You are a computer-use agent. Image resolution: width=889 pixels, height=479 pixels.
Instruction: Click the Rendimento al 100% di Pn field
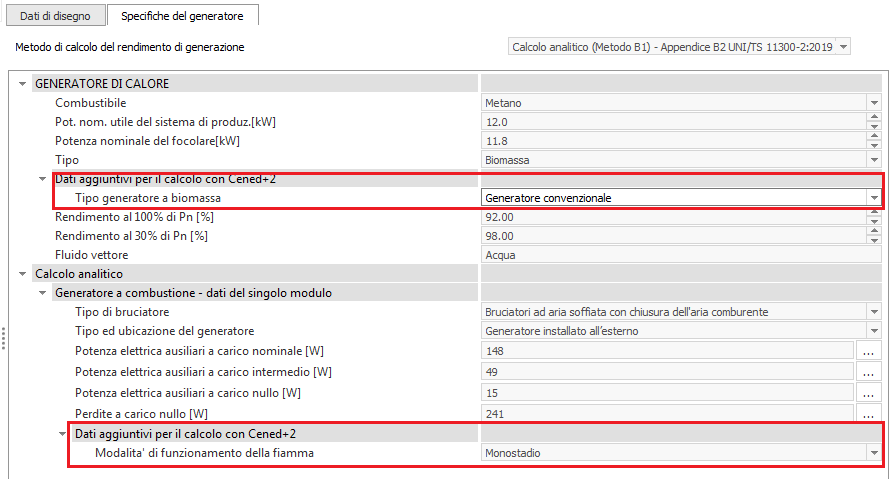[x=670, y=217]
